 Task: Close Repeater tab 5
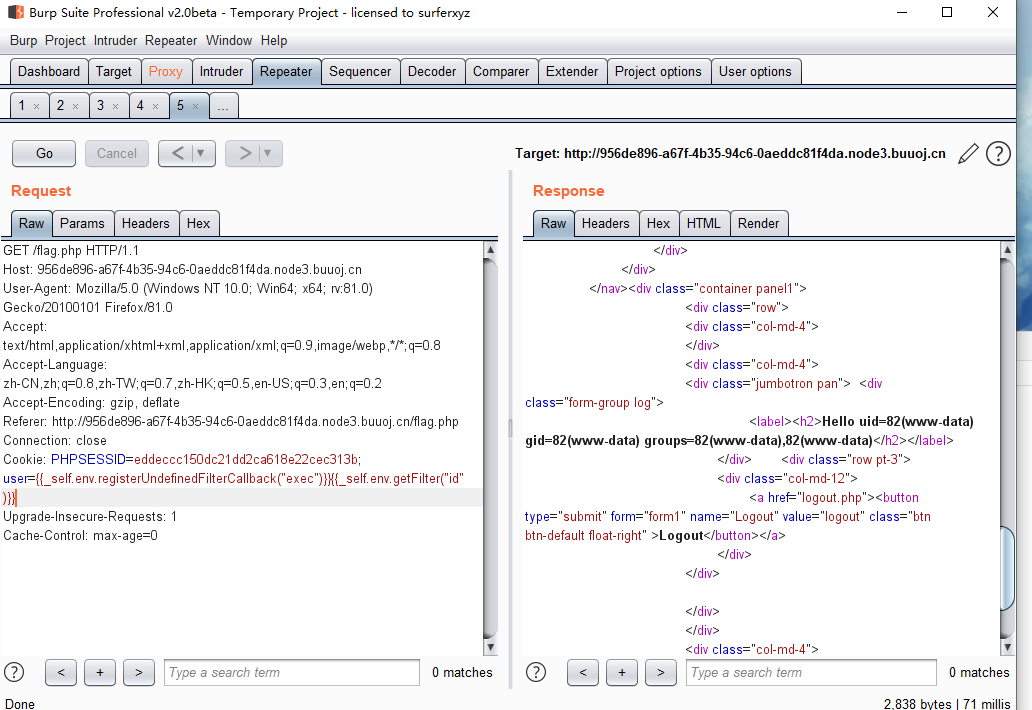point(195,107)
